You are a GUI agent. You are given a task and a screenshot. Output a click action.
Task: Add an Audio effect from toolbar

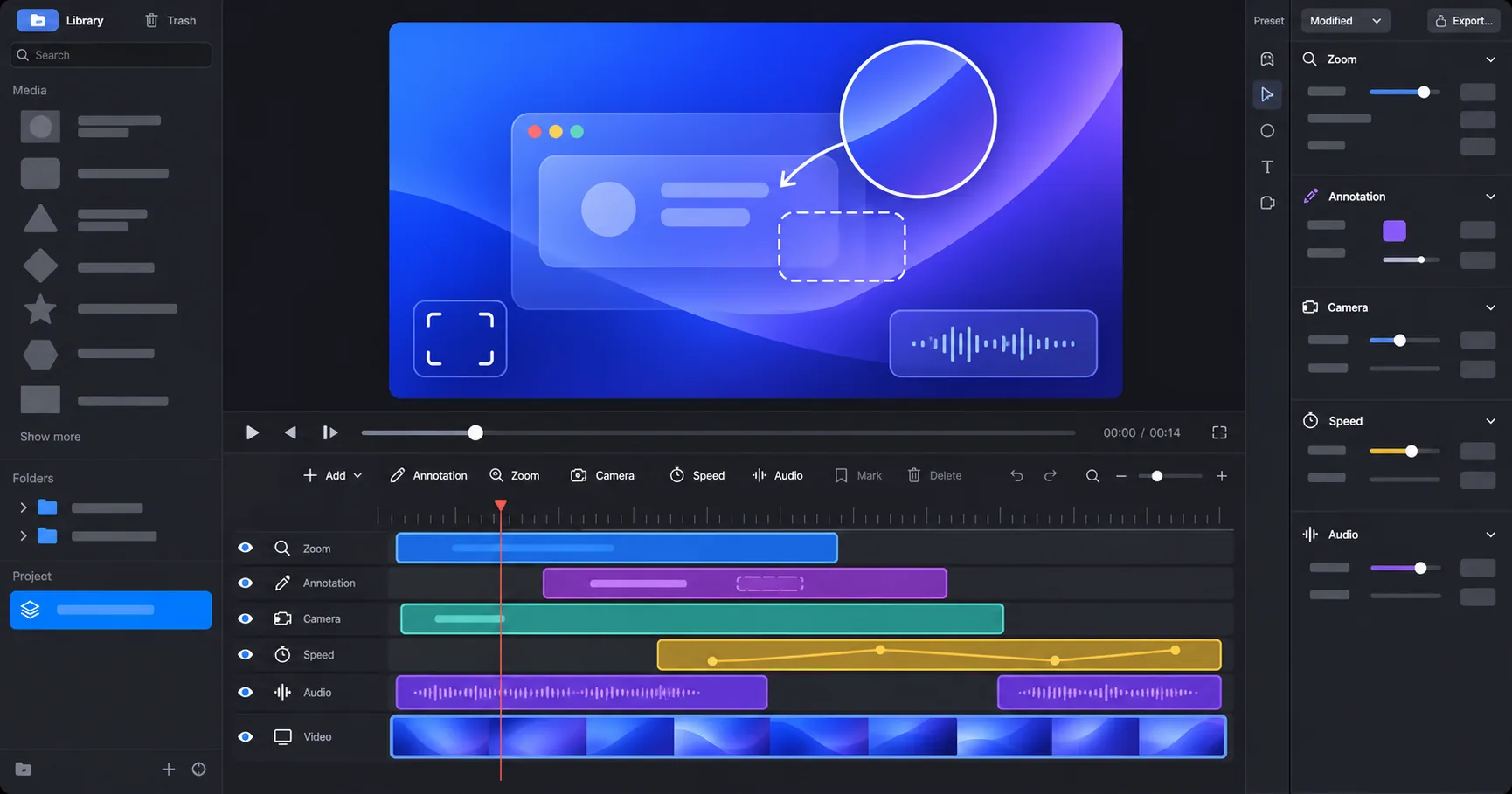tap(777, 475)
